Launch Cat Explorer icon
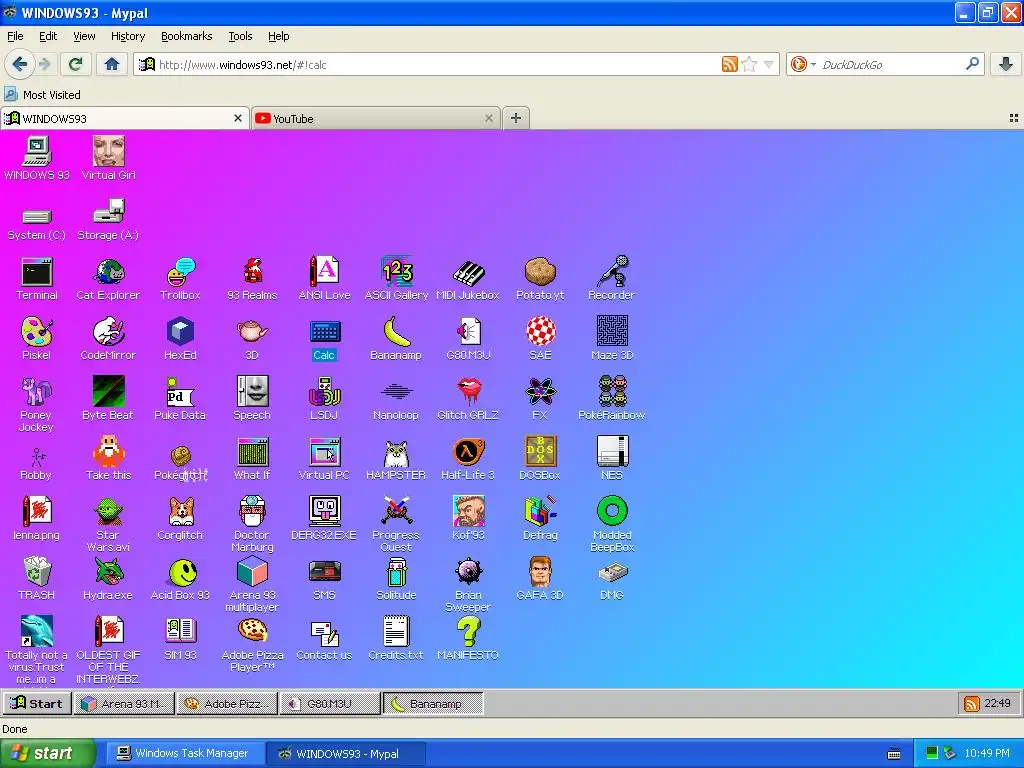The height and width of the screenshot is (768, 1024). 108,279
